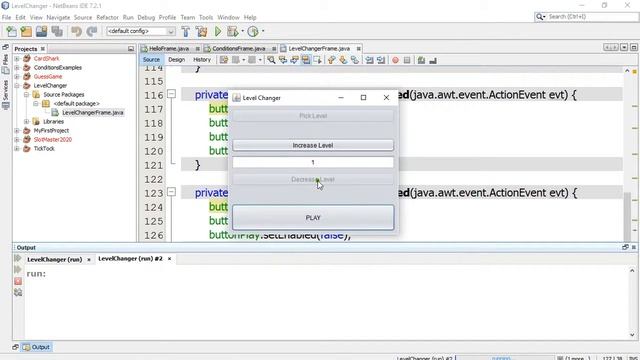Expand the ConditionsExamples project node
640x360 pixels.
pos(17,68)
